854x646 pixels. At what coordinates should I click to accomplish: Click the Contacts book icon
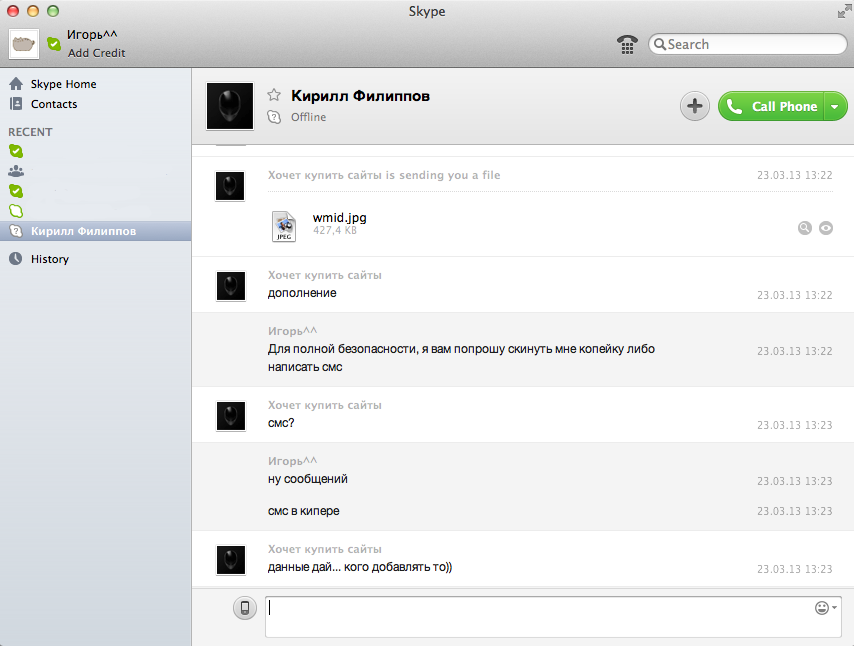pos(16,103)
